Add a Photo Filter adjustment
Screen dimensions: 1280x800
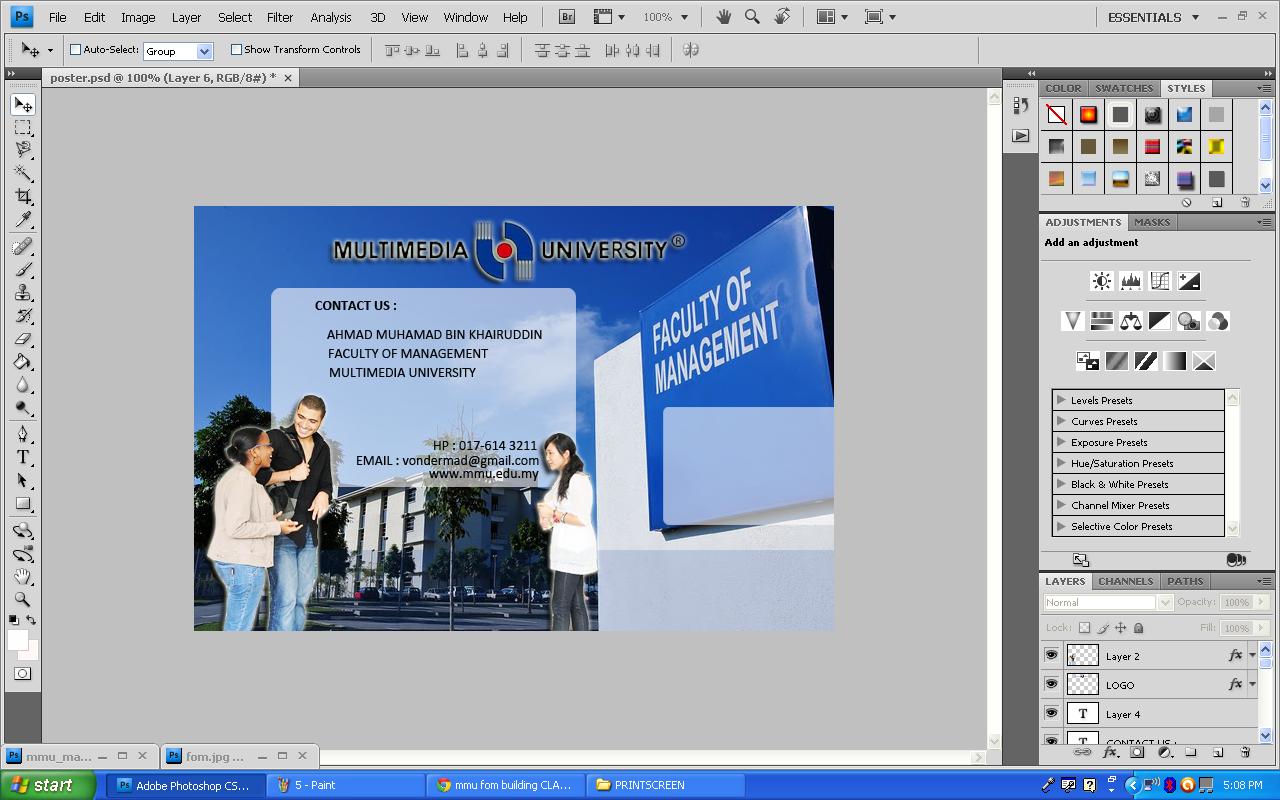coord(1189,321)
